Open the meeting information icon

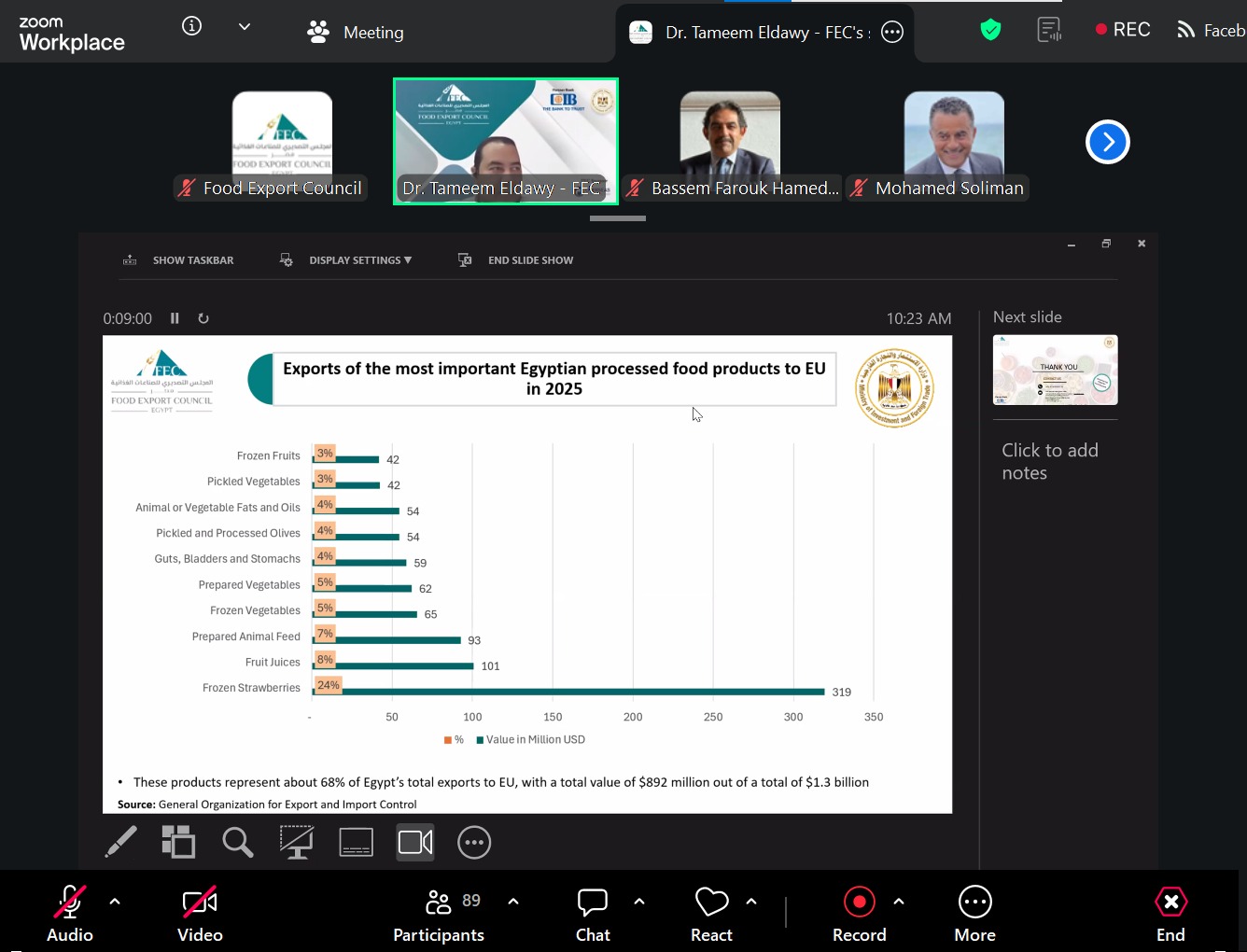click(191, 27)
